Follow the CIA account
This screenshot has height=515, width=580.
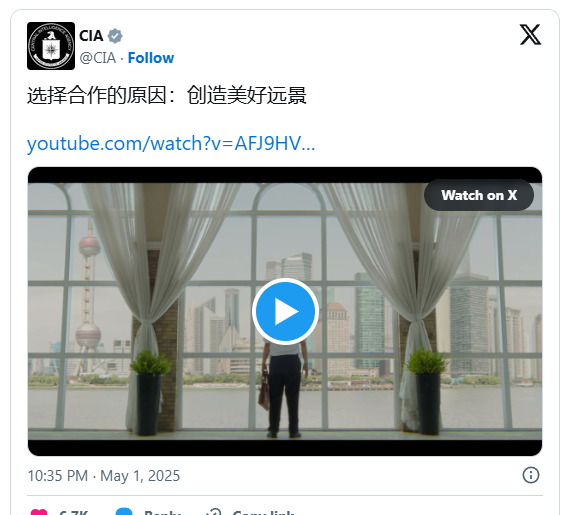coord(151,58)
